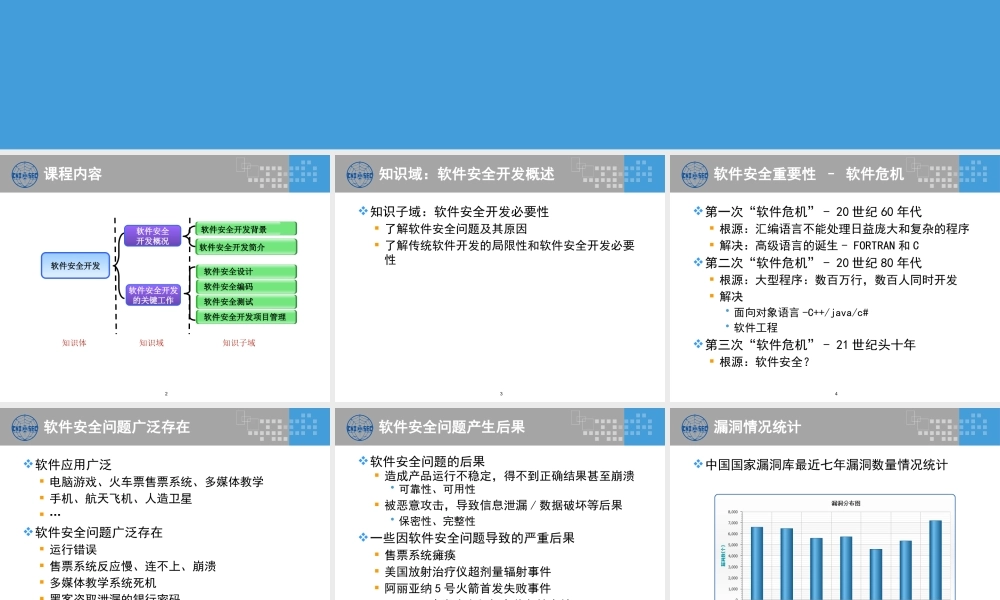Collapse the 软件安全开发 root node
Image resolution: width=1000 pixels, height=600 pixels.
click(75, 264)
